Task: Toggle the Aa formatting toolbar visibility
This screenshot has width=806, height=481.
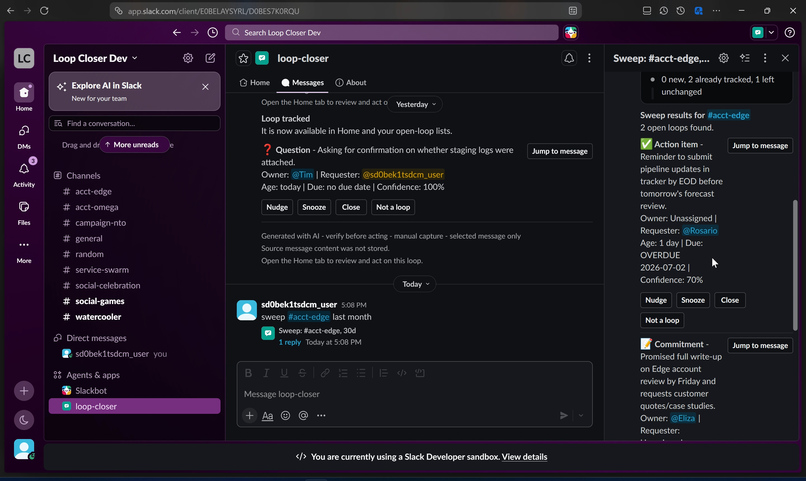Action: pyautogui.click(x=267, y=415)
